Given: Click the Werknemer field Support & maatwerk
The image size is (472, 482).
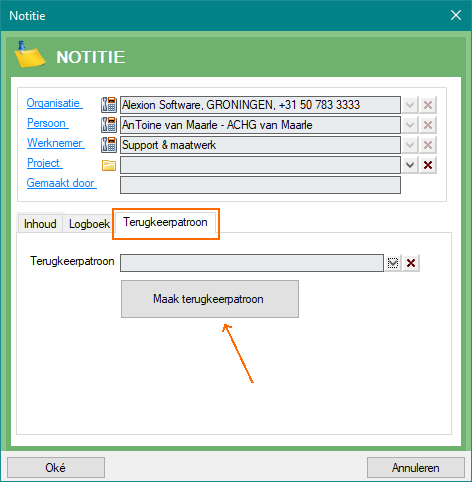Looking at the screenshot, I should point(260,145).
